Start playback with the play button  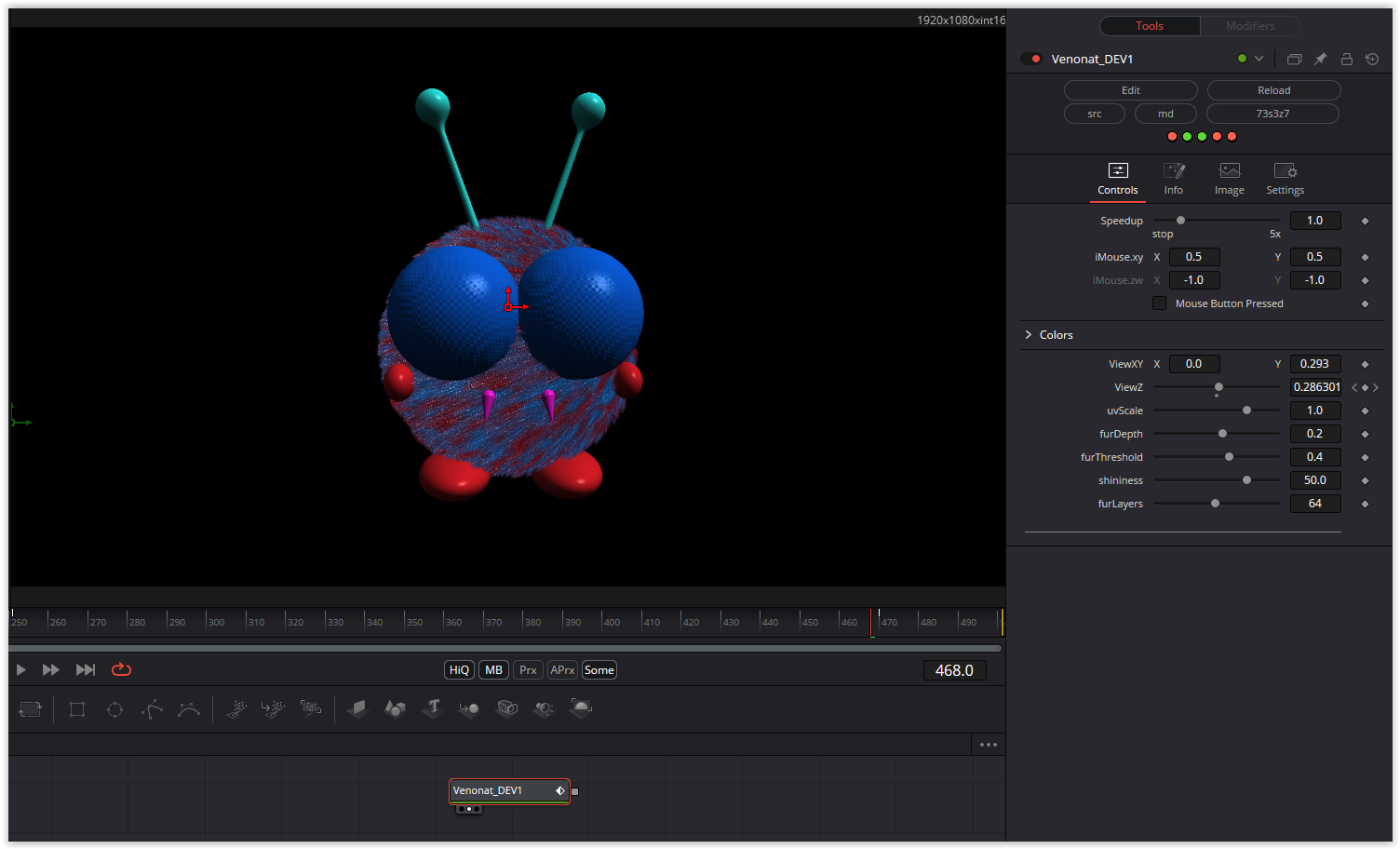click(20, 670)
